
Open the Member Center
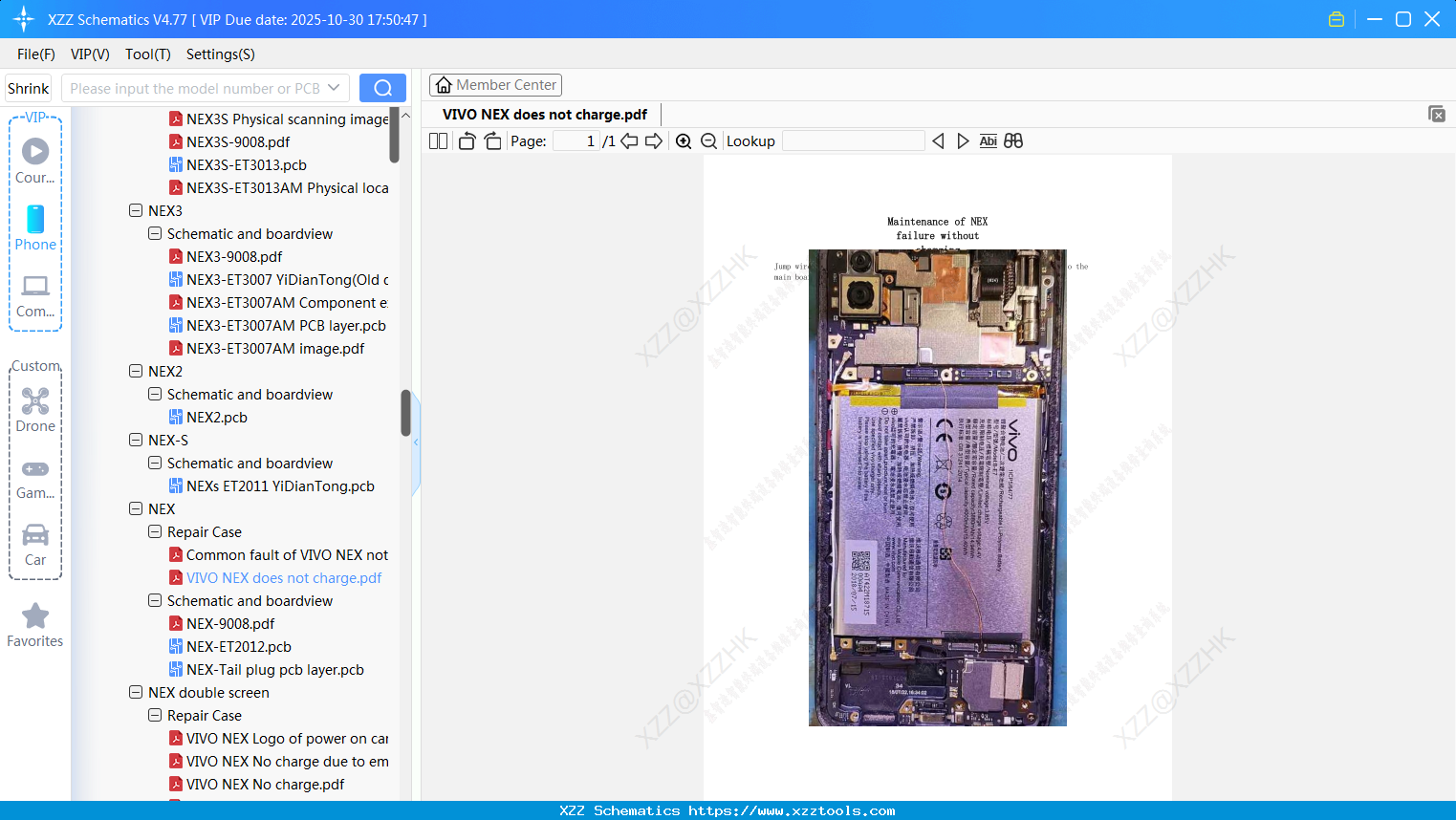pyautogui.click(x=495, y=85)
